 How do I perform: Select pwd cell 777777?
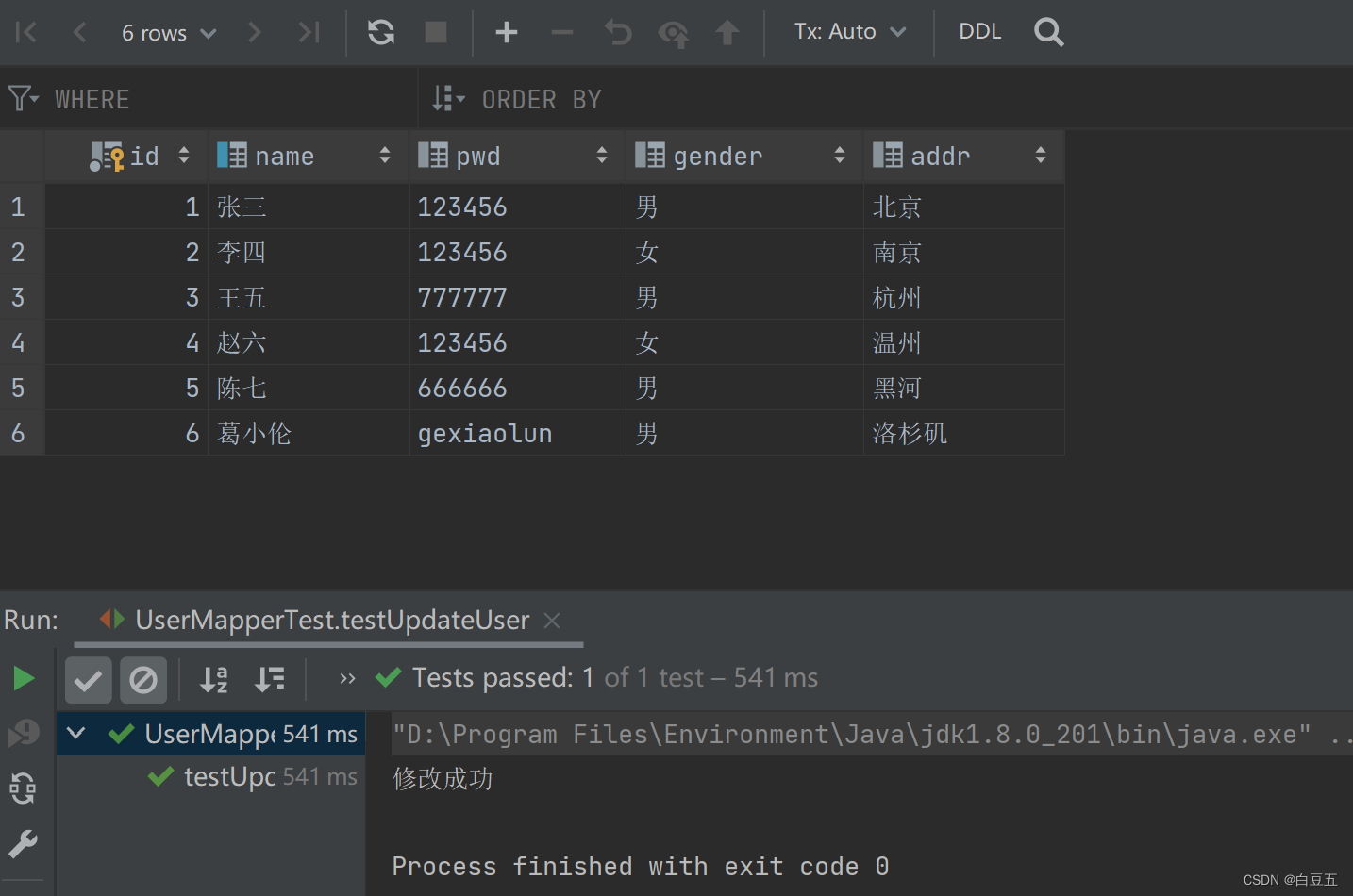[x=517, y=297]
